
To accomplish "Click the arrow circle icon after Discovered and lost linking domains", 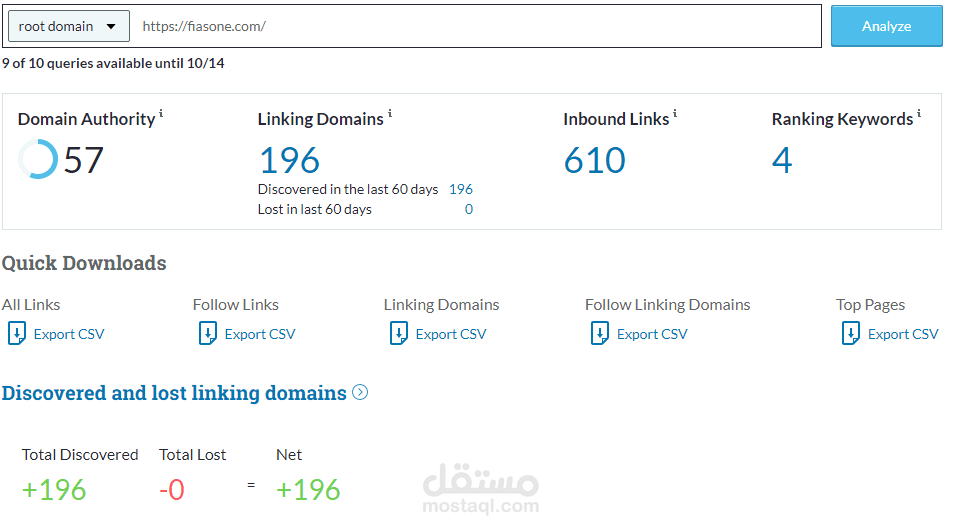I will click(360, 392).
